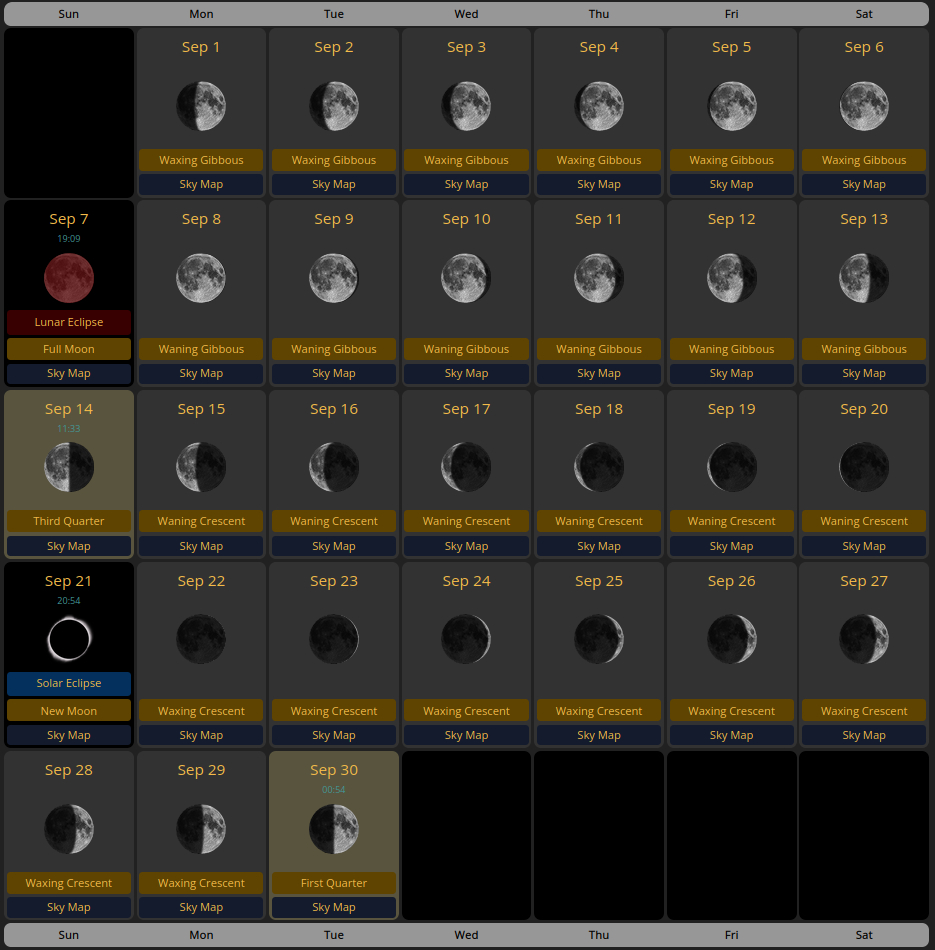Image resolution: width=935 pixels, height=950 pixels.
Task: Open Sky Map for Sep 19
Action: 731,546
